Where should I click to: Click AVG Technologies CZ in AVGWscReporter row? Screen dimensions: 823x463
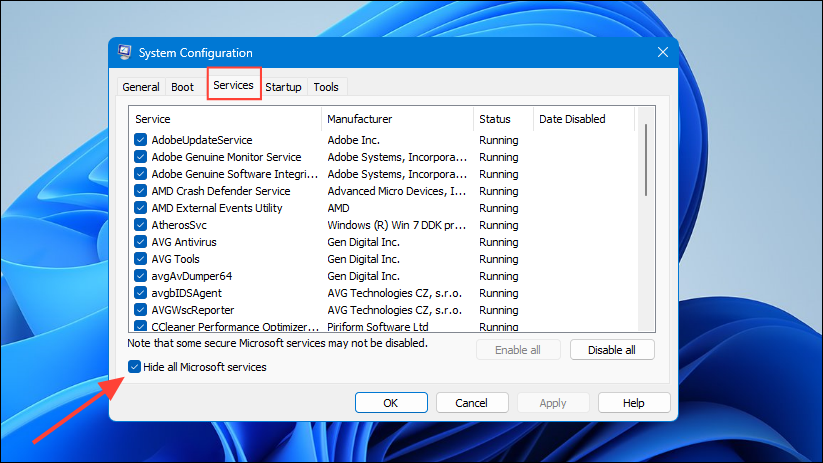394,310
